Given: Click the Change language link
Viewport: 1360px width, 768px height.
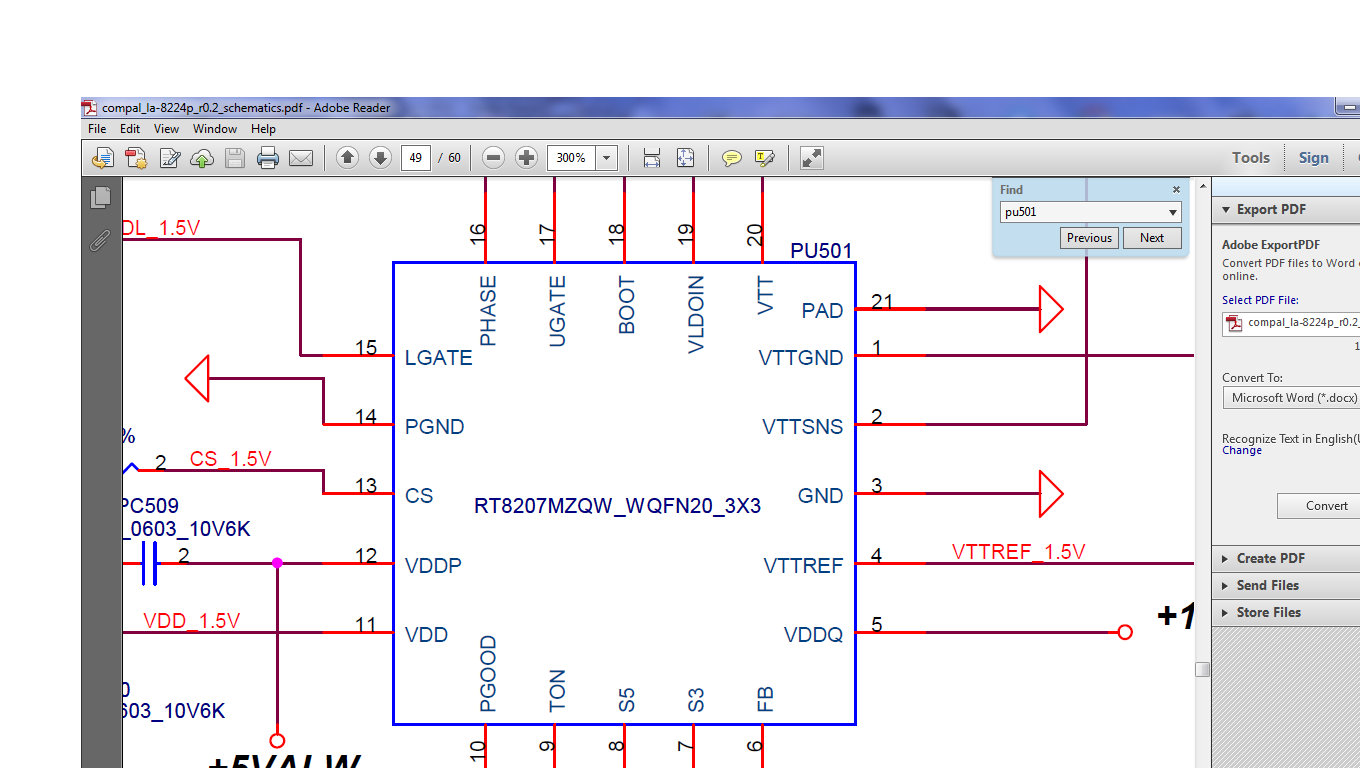Looking at the screenshot, I should point(1242,451).
